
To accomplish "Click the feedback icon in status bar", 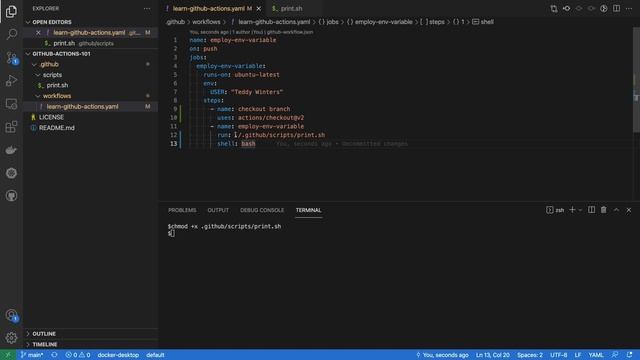I will click(615, 355).
